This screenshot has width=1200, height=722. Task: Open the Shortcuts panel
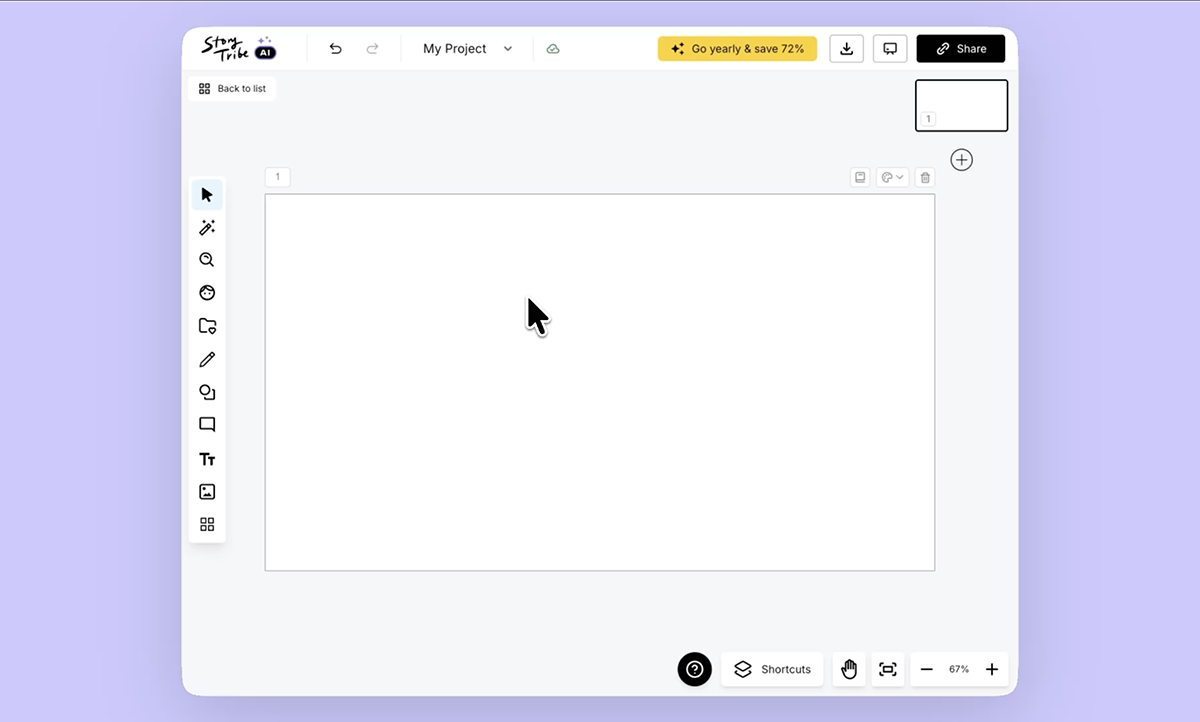(772, 669)
